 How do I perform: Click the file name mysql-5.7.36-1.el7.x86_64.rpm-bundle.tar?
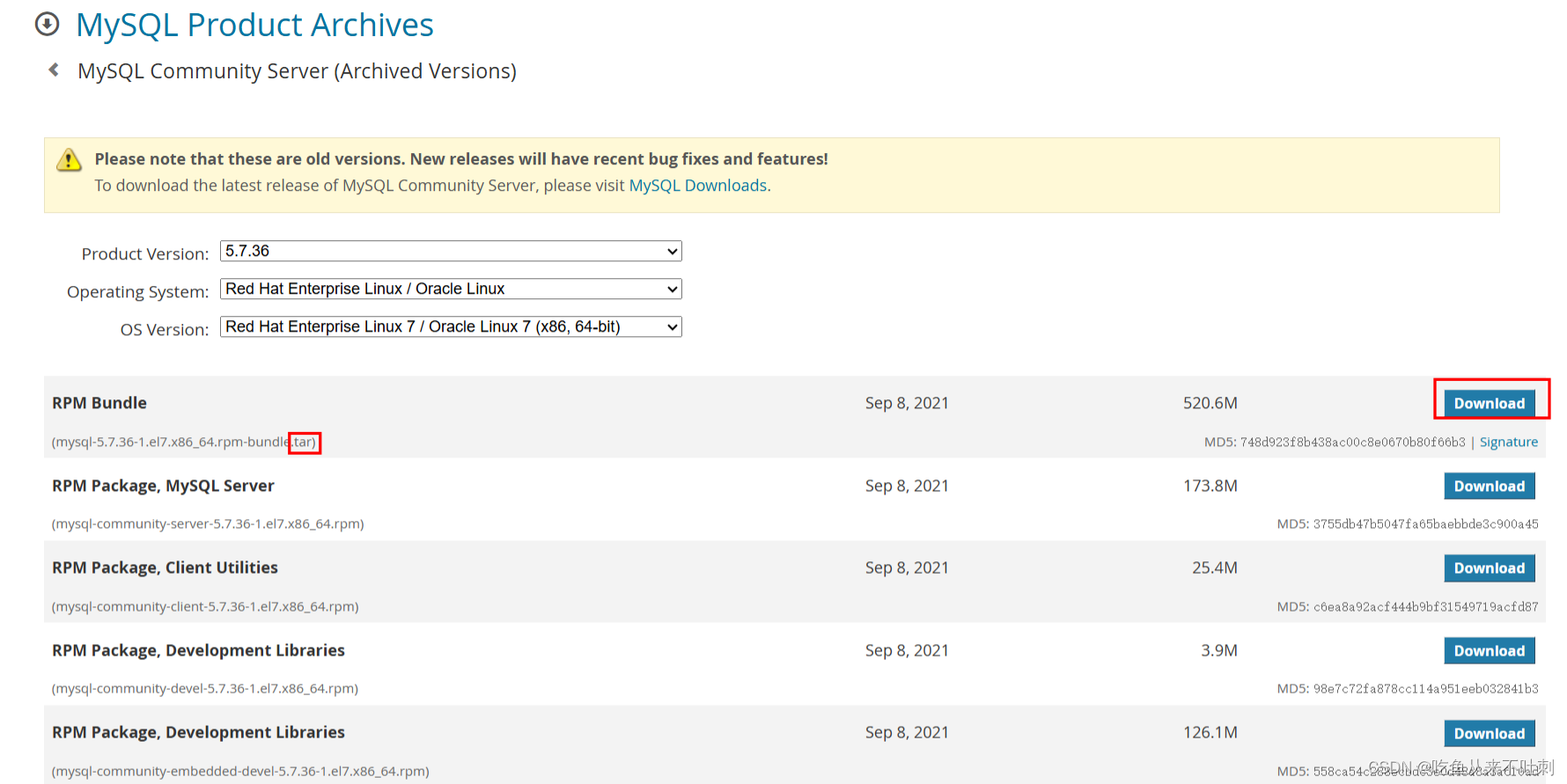(x=184, y=442)
